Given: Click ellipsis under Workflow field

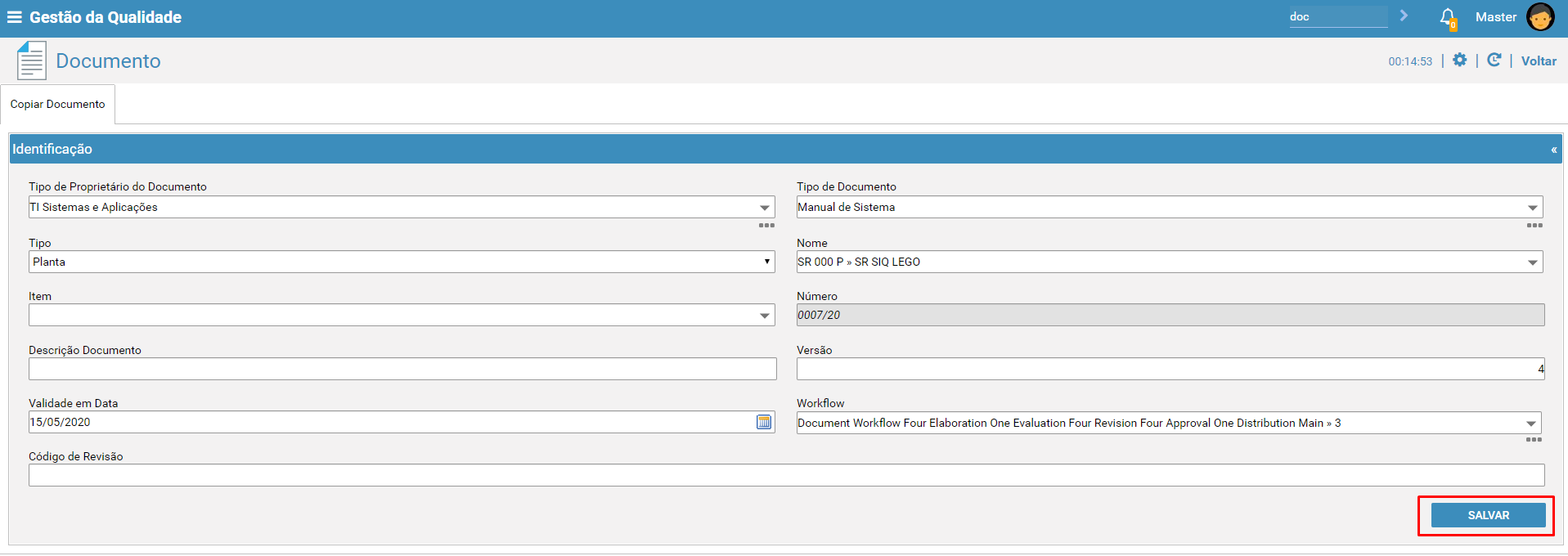Looking at the screenshot, I should (x=1534, y=440).
